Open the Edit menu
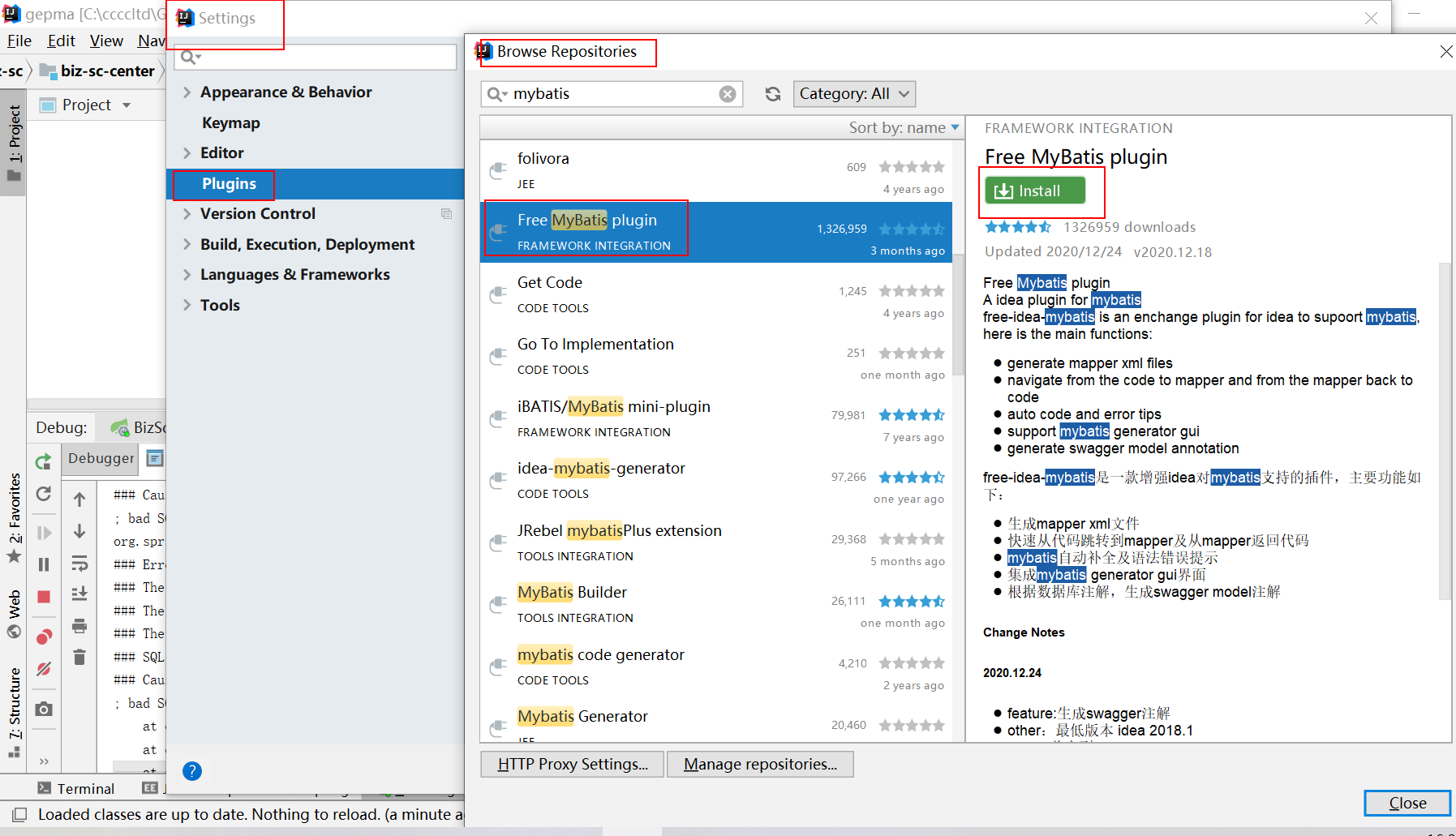1456x836 pixels. (61, 41)
